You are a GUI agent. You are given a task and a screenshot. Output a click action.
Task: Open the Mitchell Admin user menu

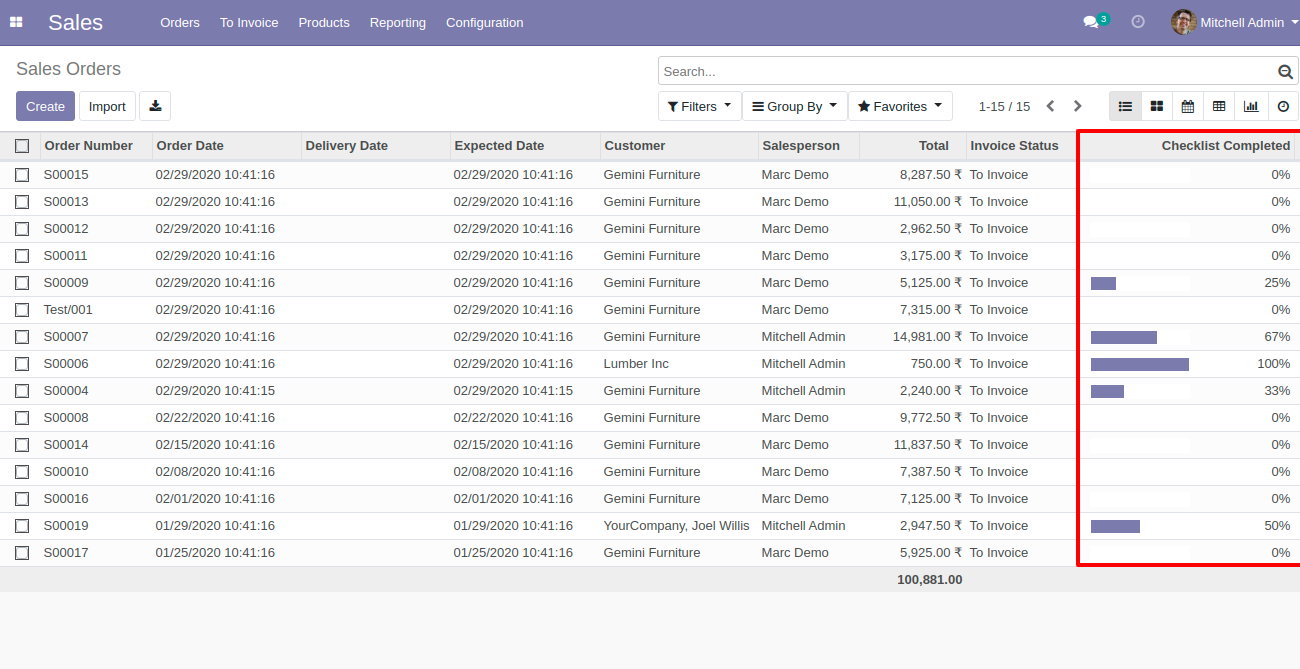coord(1234,22)
